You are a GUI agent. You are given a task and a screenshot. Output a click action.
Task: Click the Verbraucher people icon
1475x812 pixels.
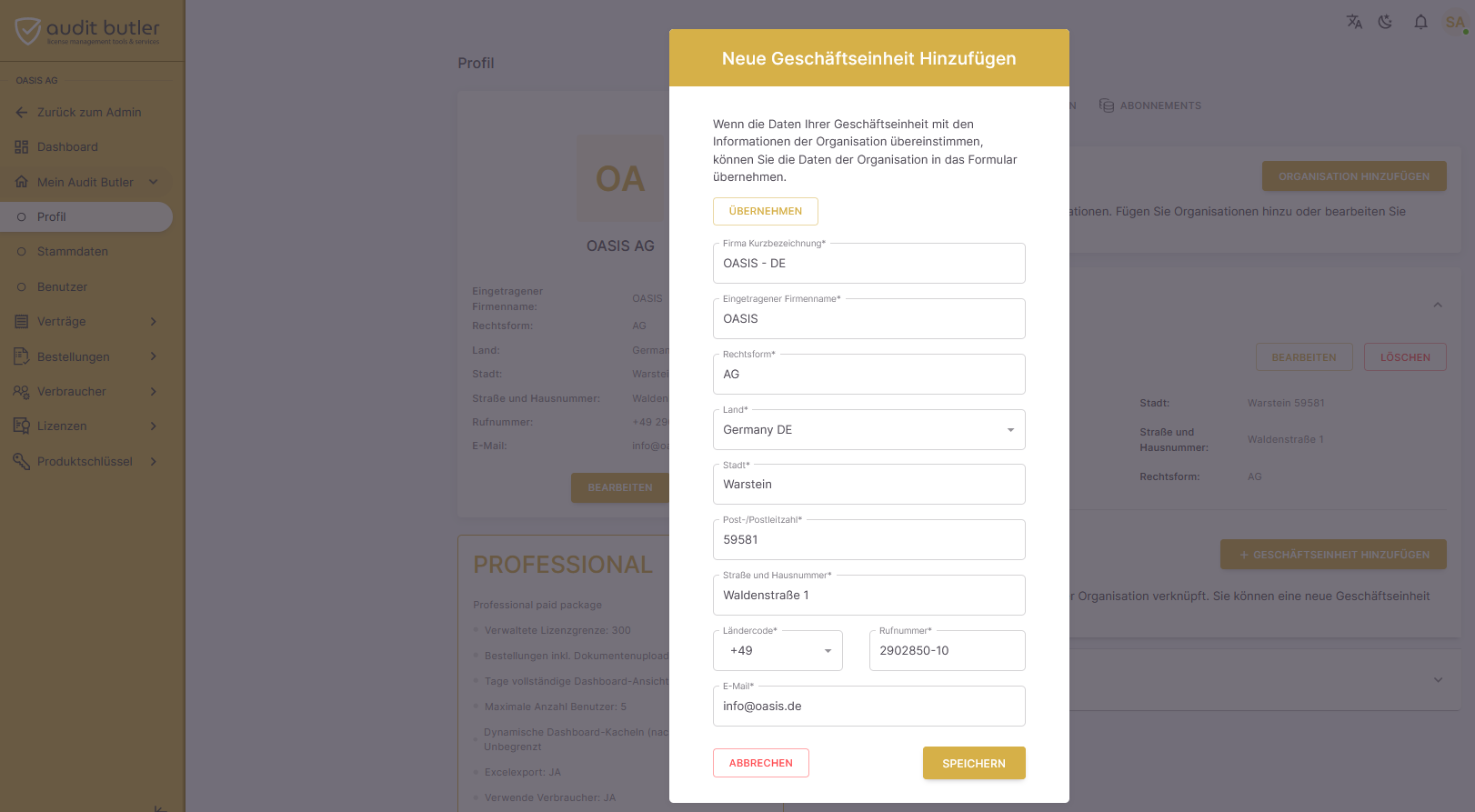point(22,392)
